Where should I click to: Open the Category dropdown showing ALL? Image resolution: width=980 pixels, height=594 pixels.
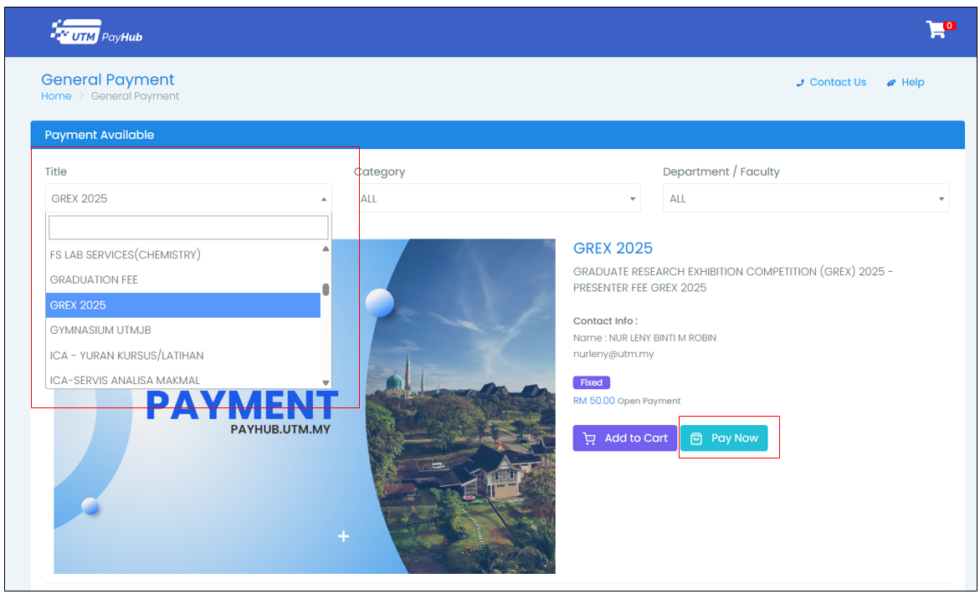pos(495,198)
